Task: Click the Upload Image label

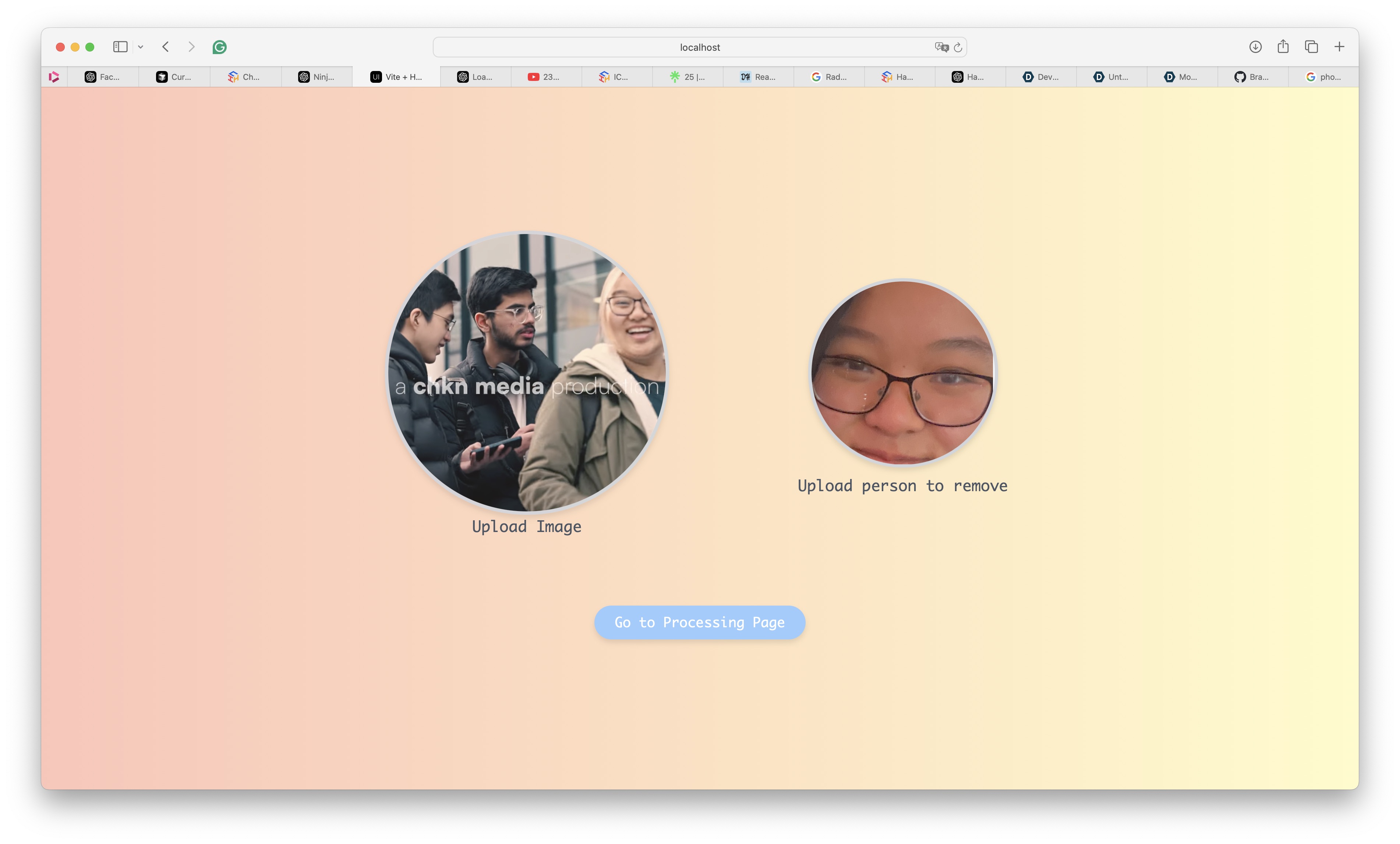Action: [526, 526]
